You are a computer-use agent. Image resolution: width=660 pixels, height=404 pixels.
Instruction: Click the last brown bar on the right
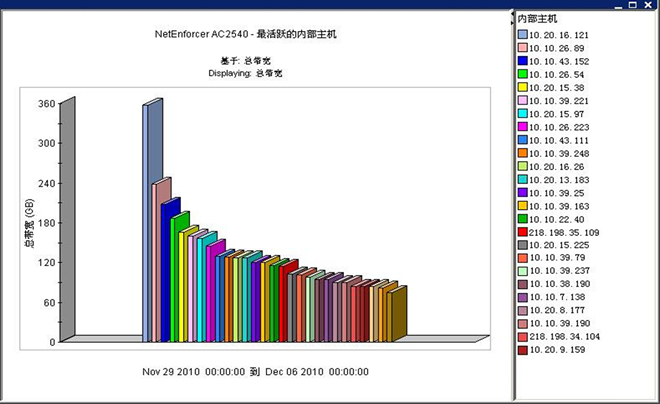tap(397, 315)
